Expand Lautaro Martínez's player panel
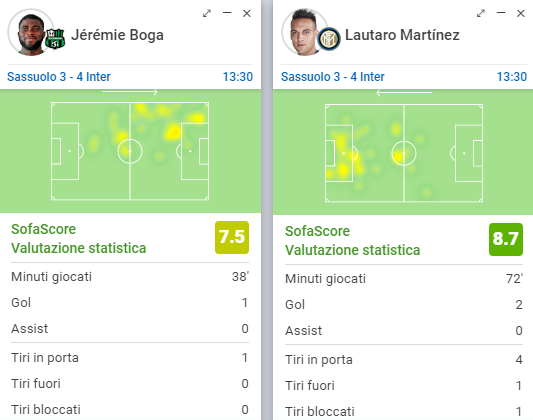The width and height of the screenshot is (533, 420). point(481,14)
